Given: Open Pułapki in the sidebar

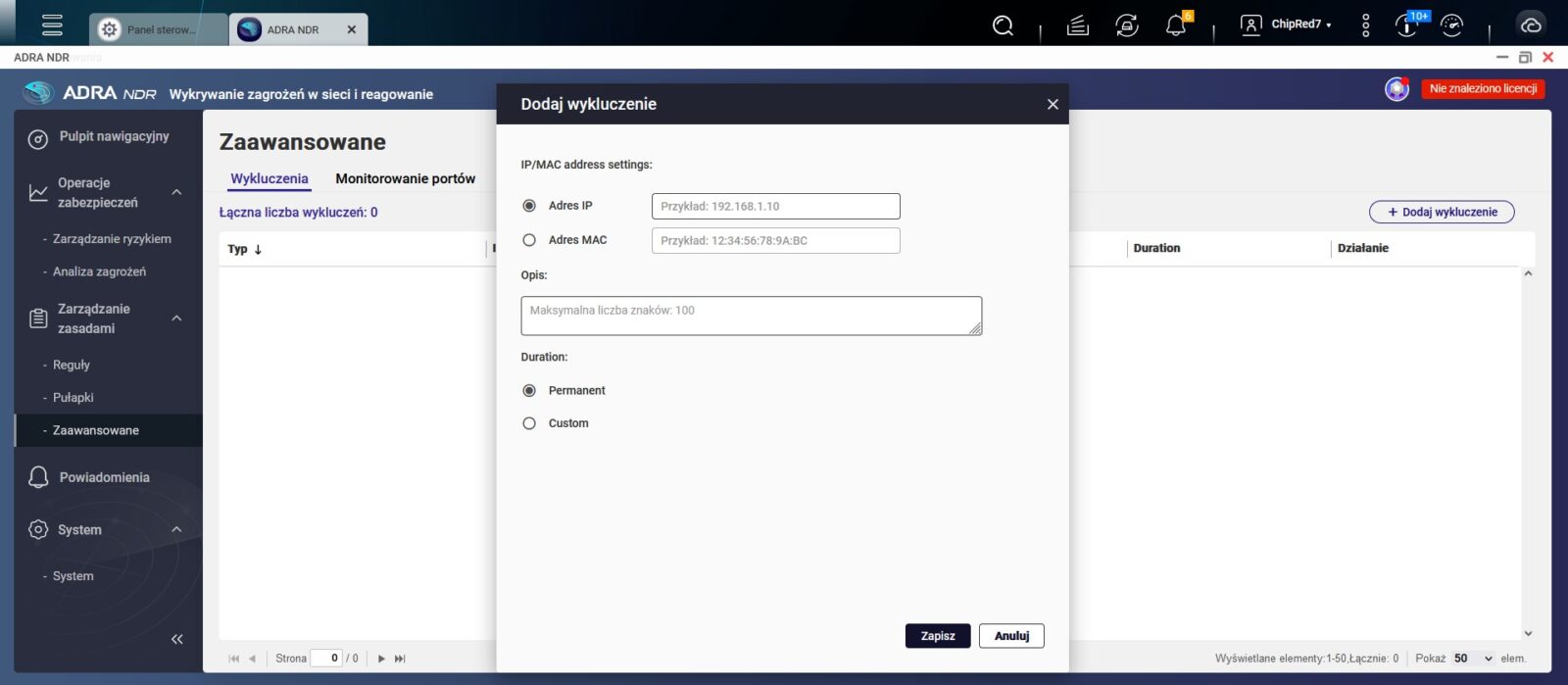Looking at the screenshot, I should [x=73, y=398].
